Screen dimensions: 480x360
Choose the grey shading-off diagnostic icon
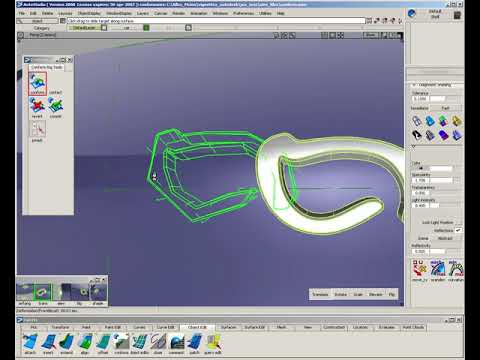tap(417, 121)
